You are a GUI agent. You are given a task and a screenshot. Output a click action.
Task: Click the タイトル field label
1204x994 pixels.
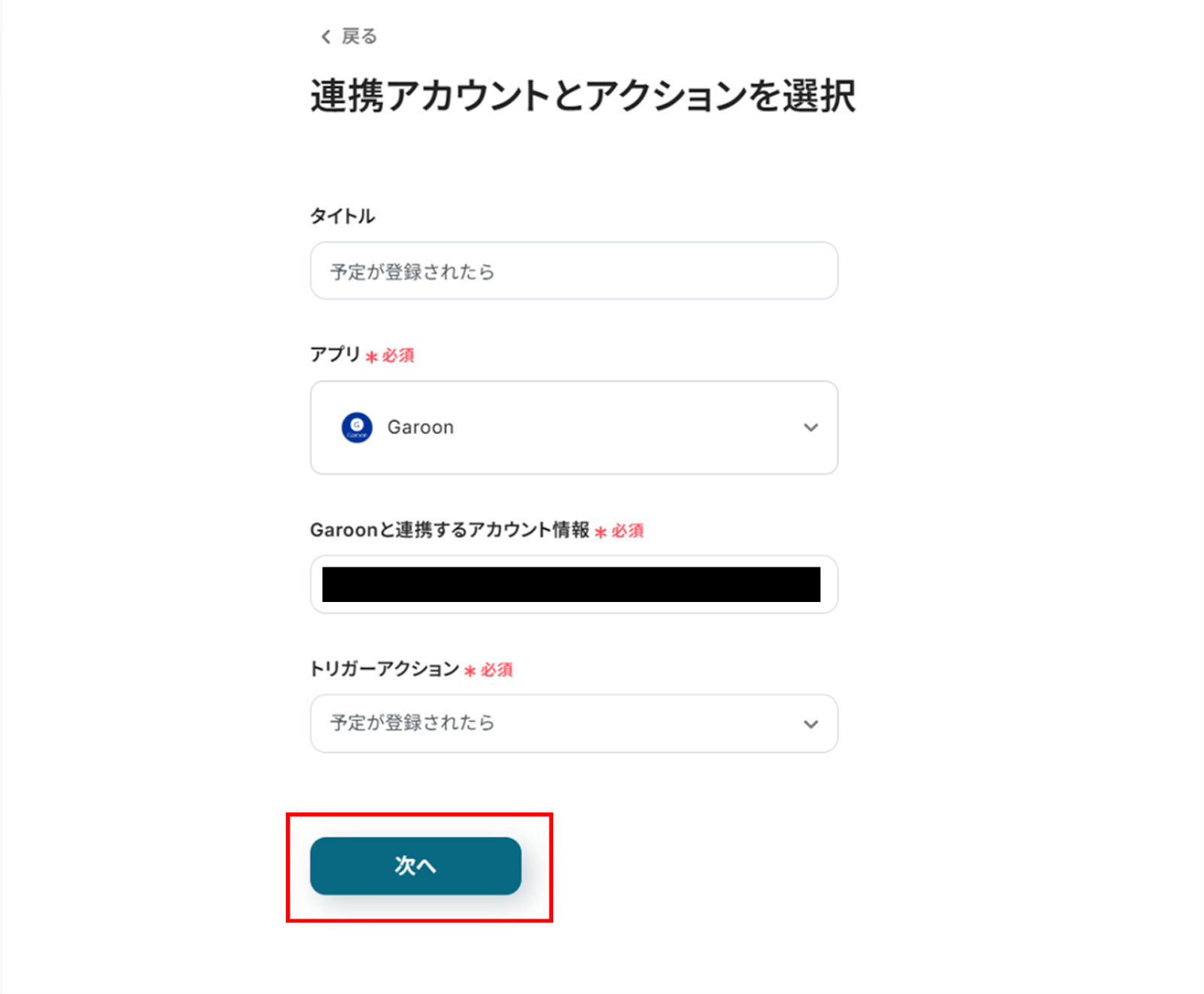click(342, 216)
